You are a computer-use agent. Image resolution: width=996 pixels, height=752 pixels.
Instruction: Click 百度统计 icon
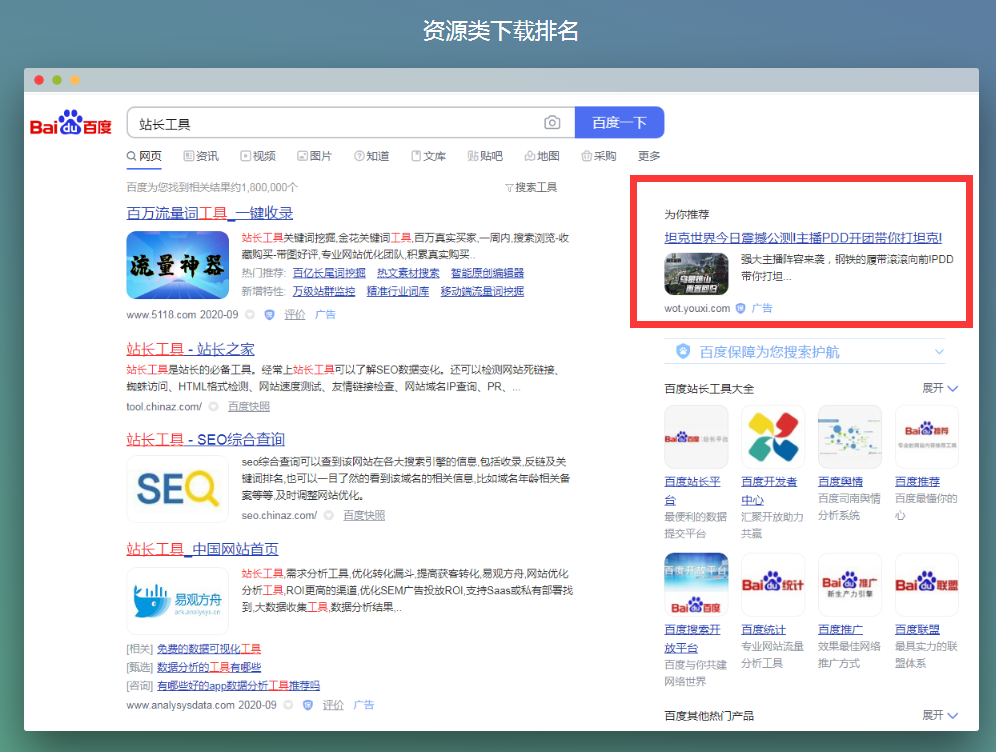click(x=773, y=584)
